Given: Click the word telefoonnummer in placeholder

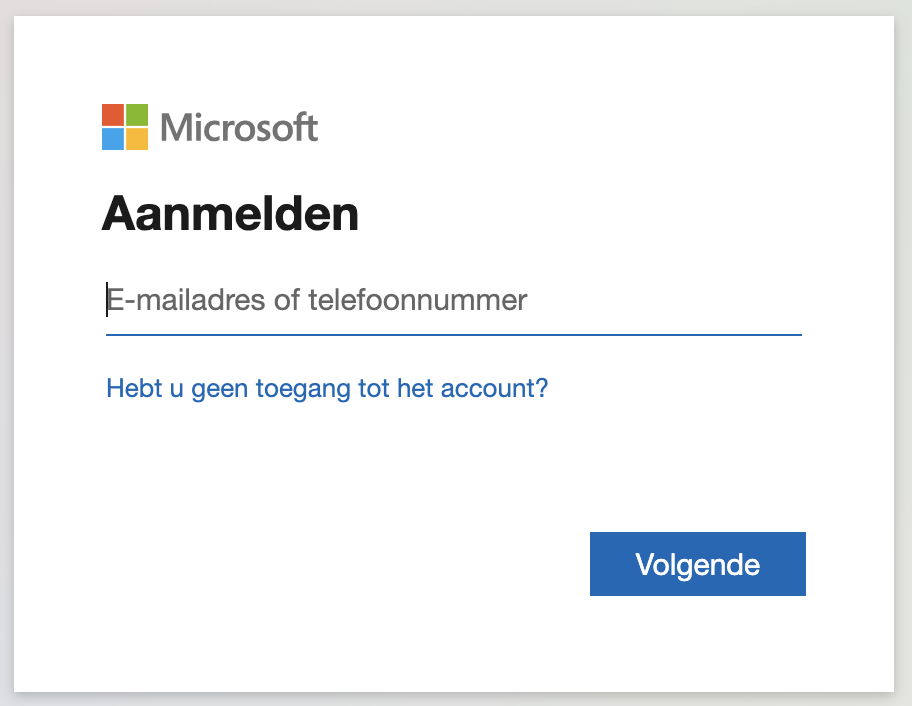Looking at the screenshot, I should [x=417, y=300].
